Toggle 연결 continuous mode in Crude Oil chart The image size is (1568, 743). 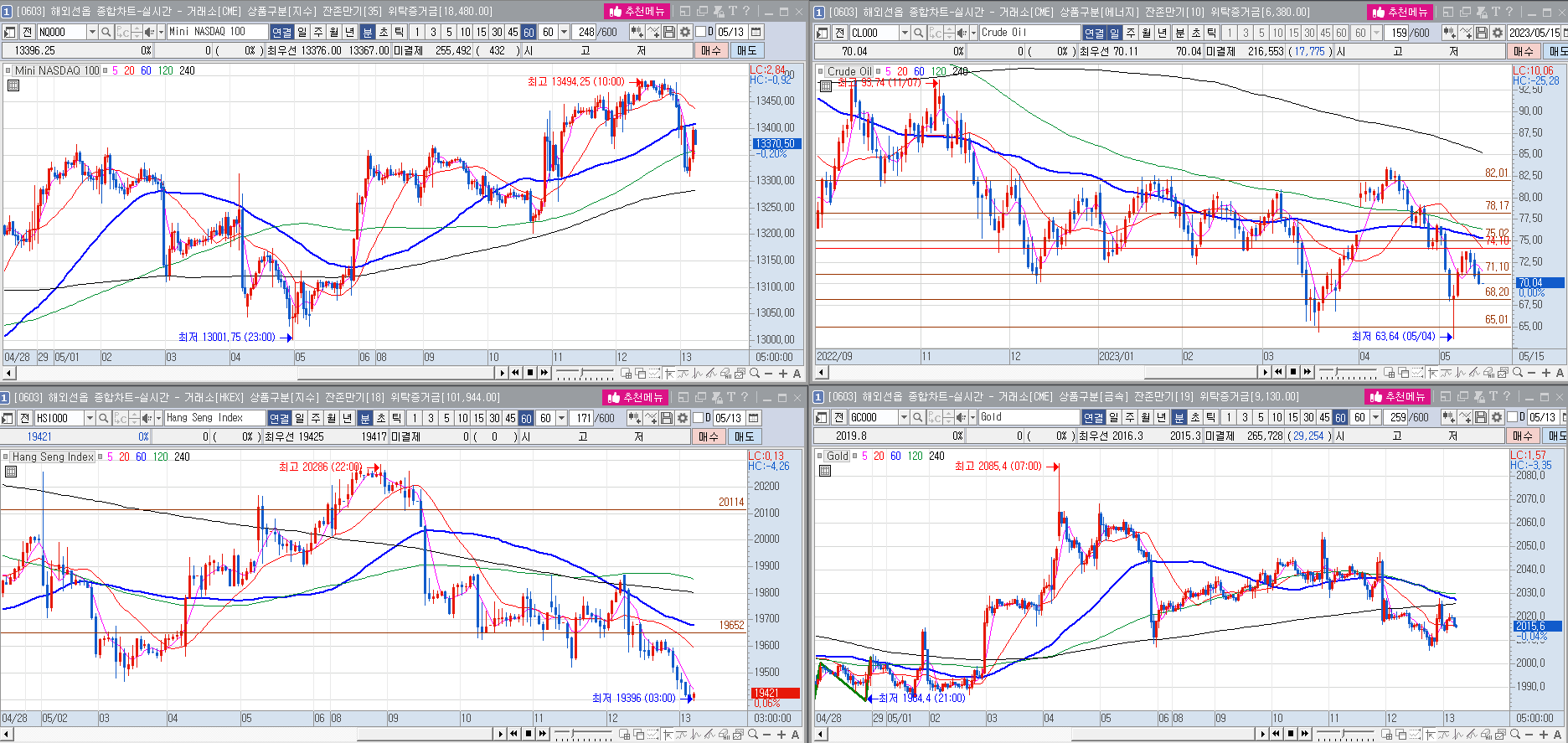(x=1095, y=32)
